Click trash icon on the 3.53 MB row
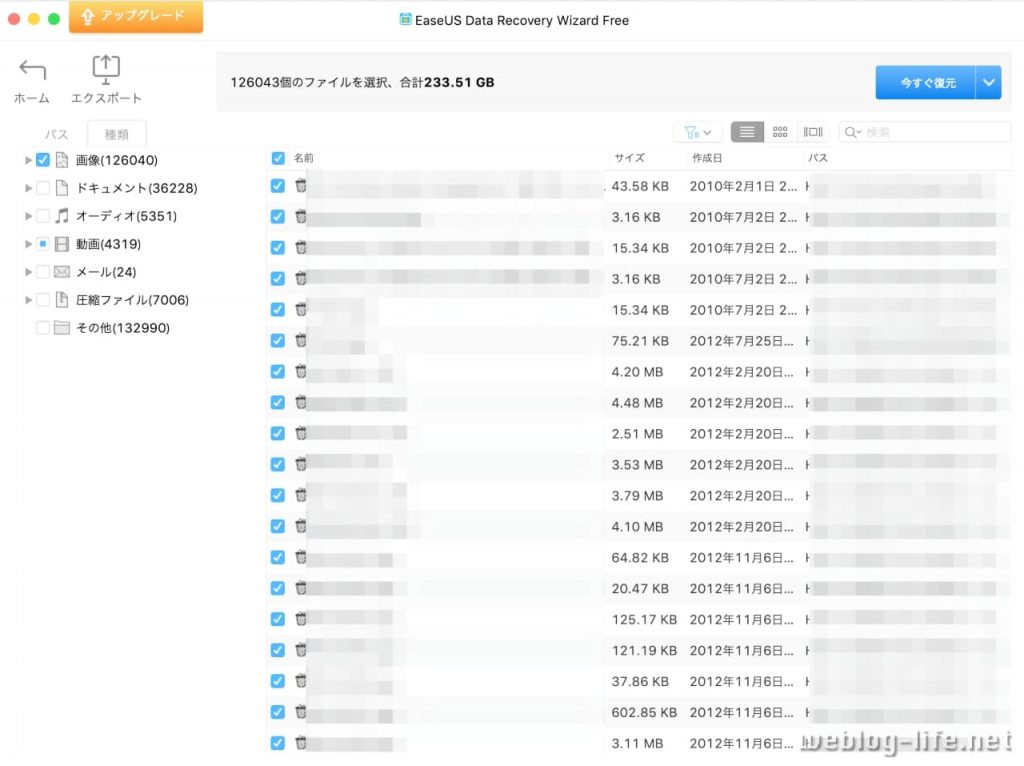The width and height of the screenshot is (1024, 766). coord(301,464)
